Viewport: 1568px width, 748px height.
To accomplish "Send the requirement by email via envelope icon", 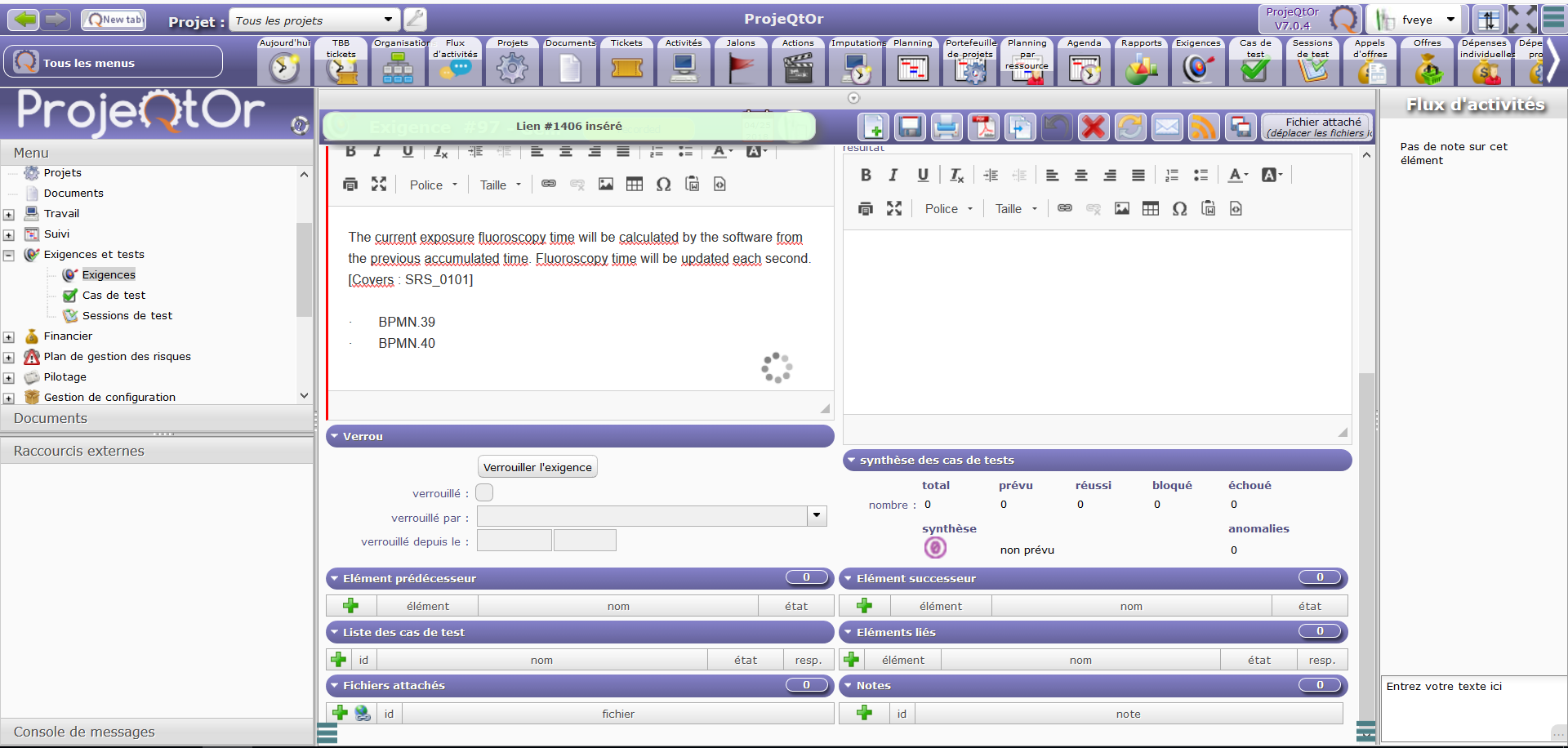I will [x=1167, y=127].
